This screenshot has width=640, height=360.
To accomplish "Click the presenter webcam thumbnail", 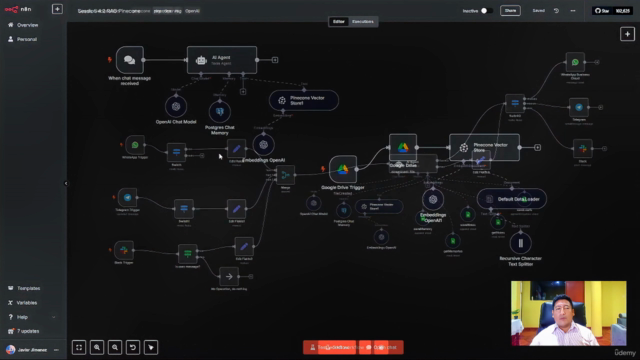I will (x=569, y=313).
